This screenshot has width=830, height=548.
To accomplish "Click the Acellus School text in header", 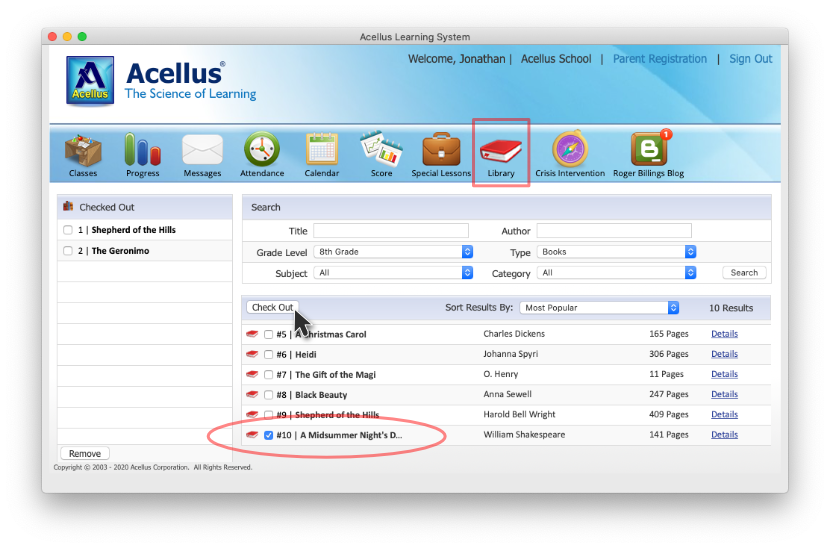I will pos(556,59).
